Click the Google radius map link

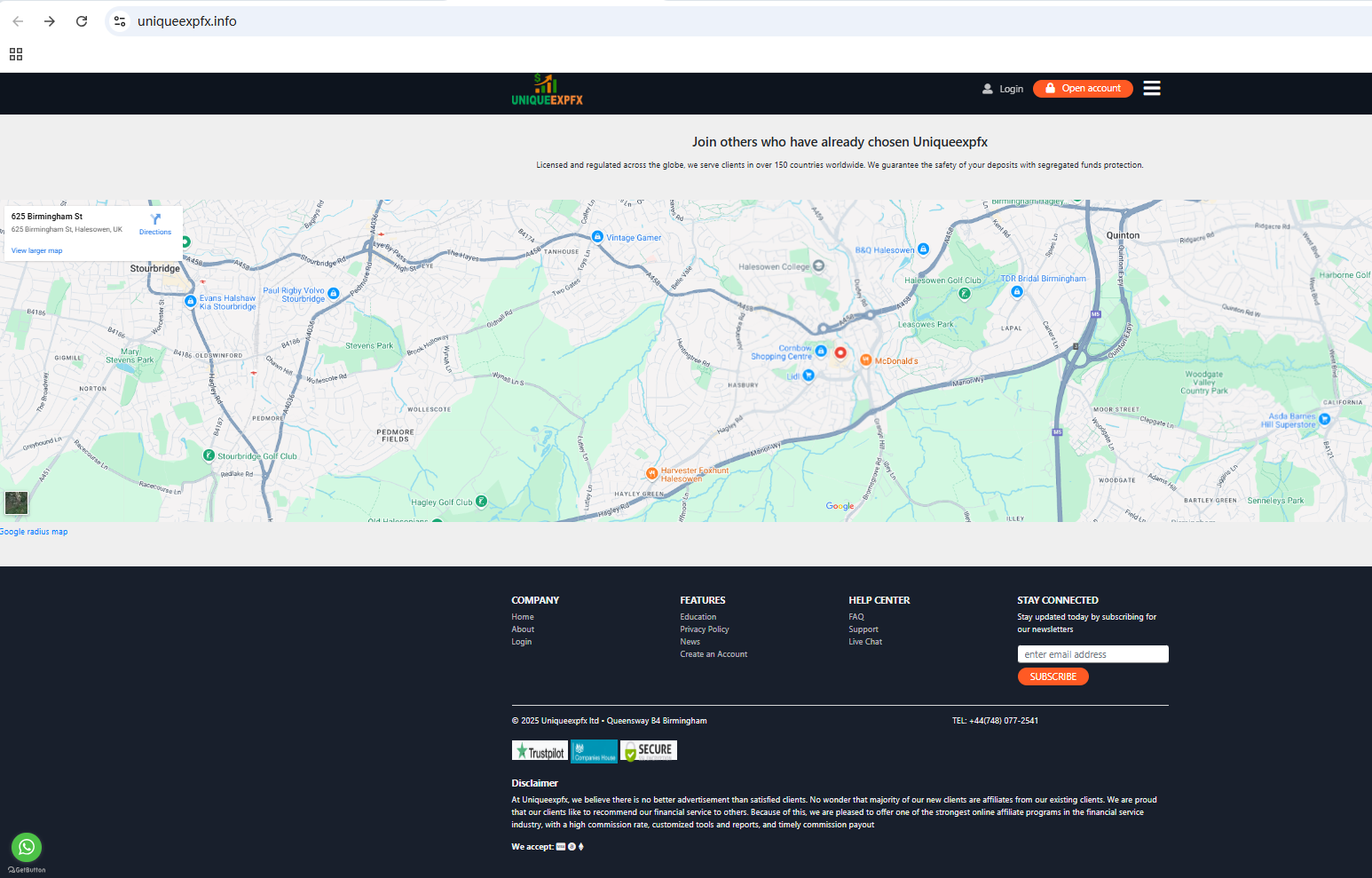point(34,532)
